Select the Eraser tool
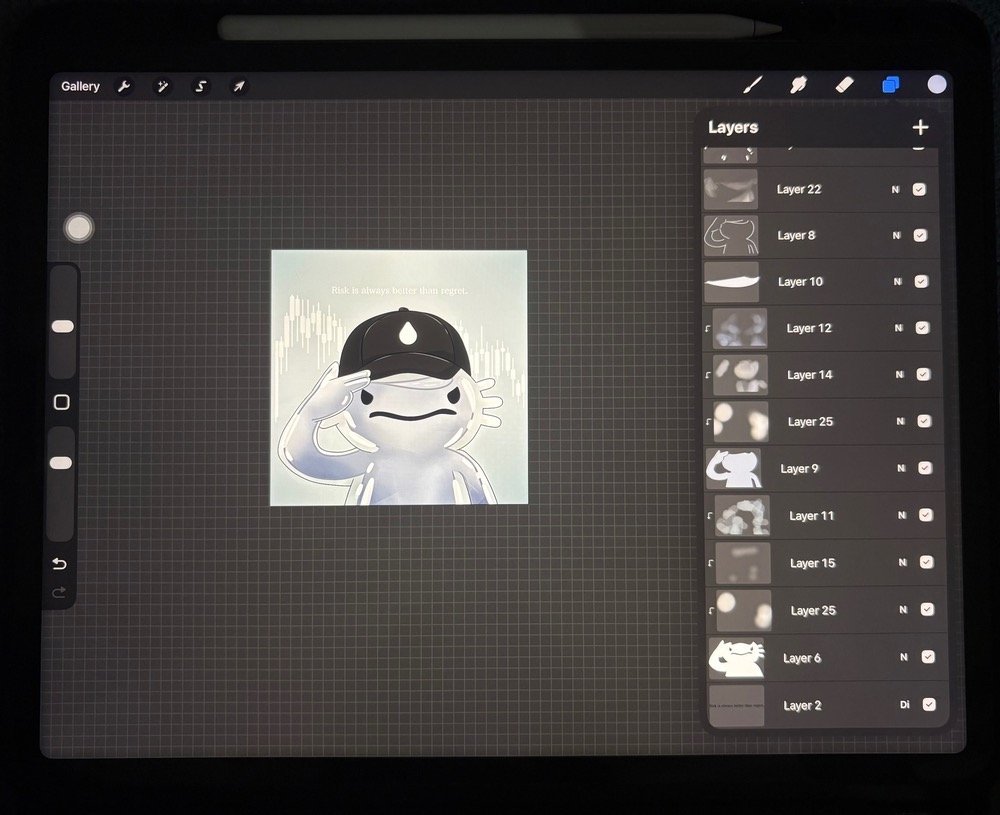 point(844,85)
